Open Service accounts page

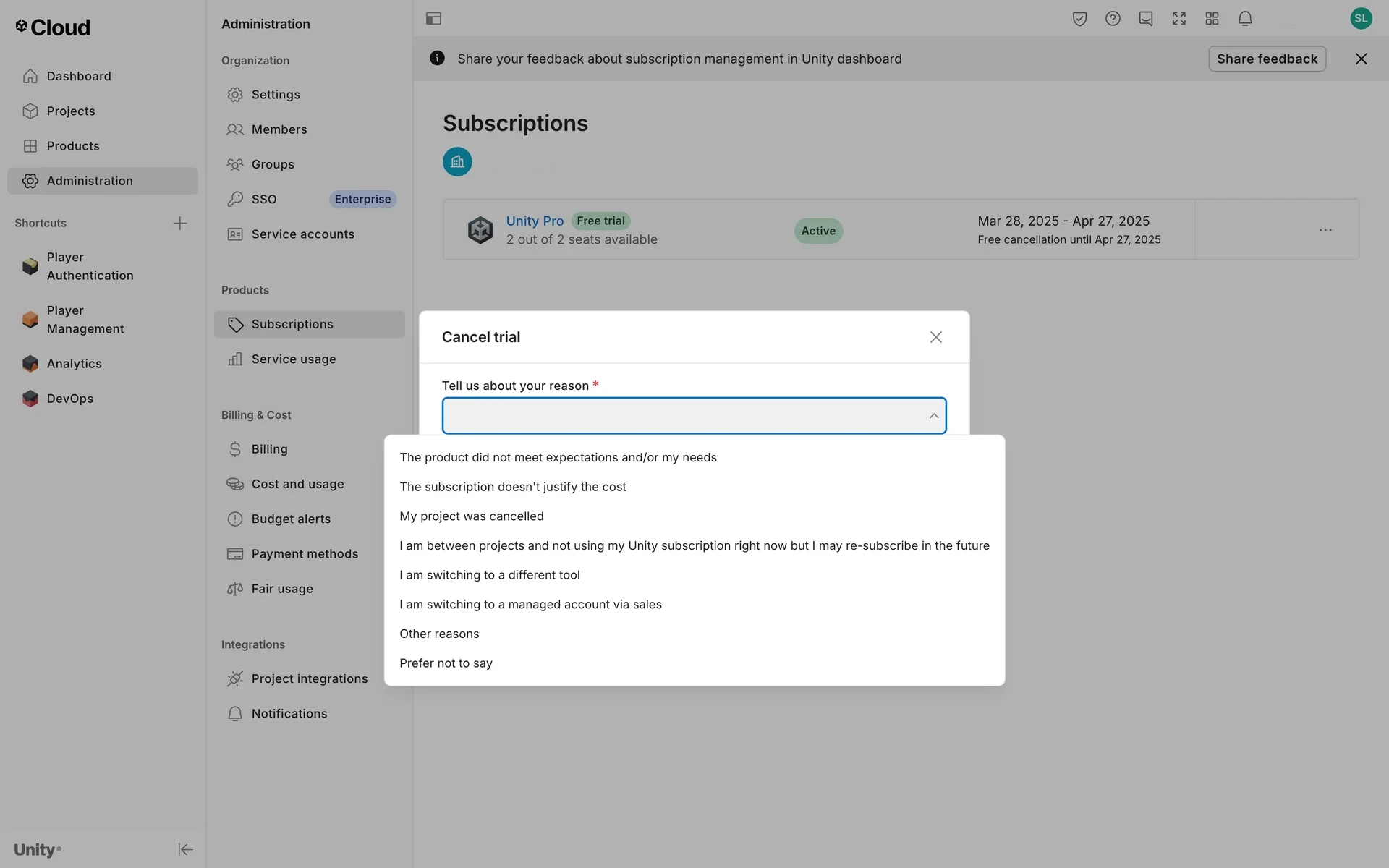click(309, 234)
